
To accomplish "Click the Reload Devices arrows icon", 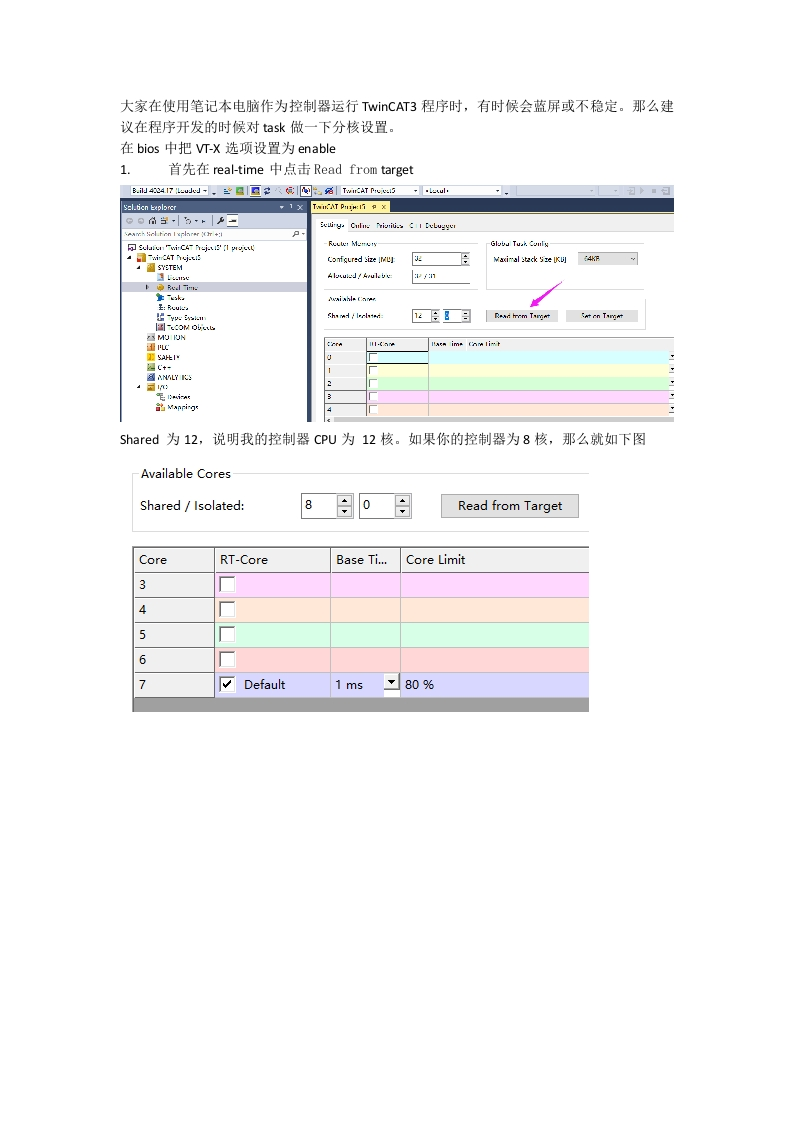I will (x=267, y=191).
